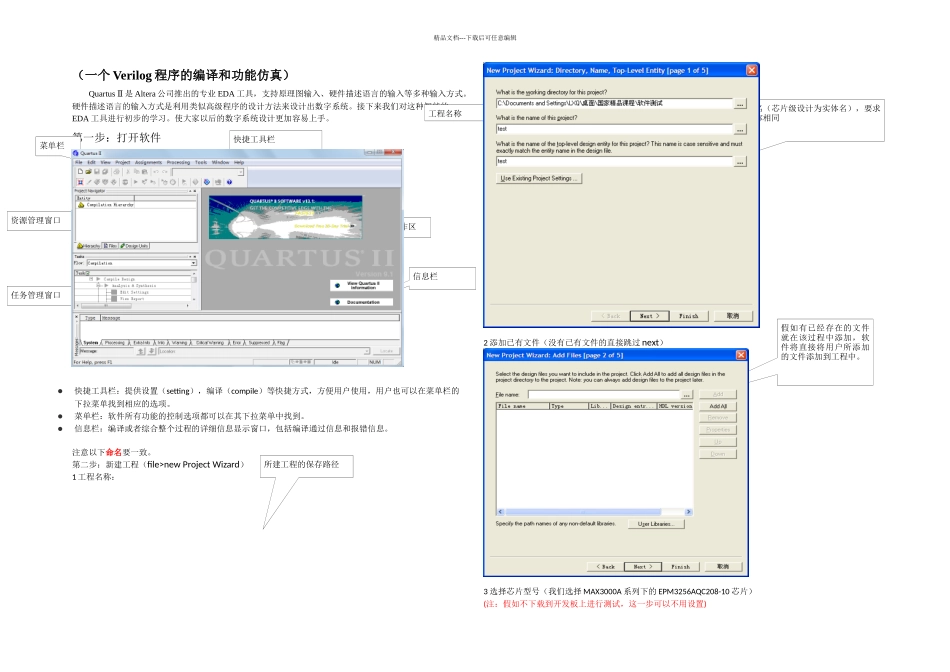Click the blue Help question mark icon
The image size is (950, 672).
(x=229, y=182)
